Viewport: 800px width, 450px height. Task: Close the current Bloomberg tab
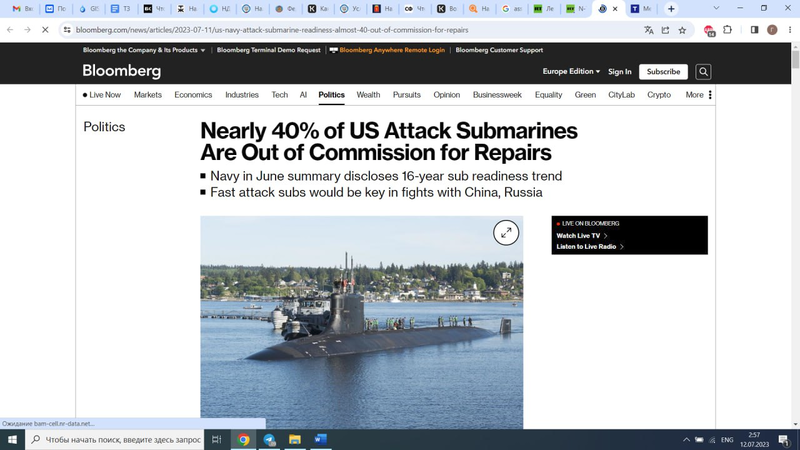point(615,9)
